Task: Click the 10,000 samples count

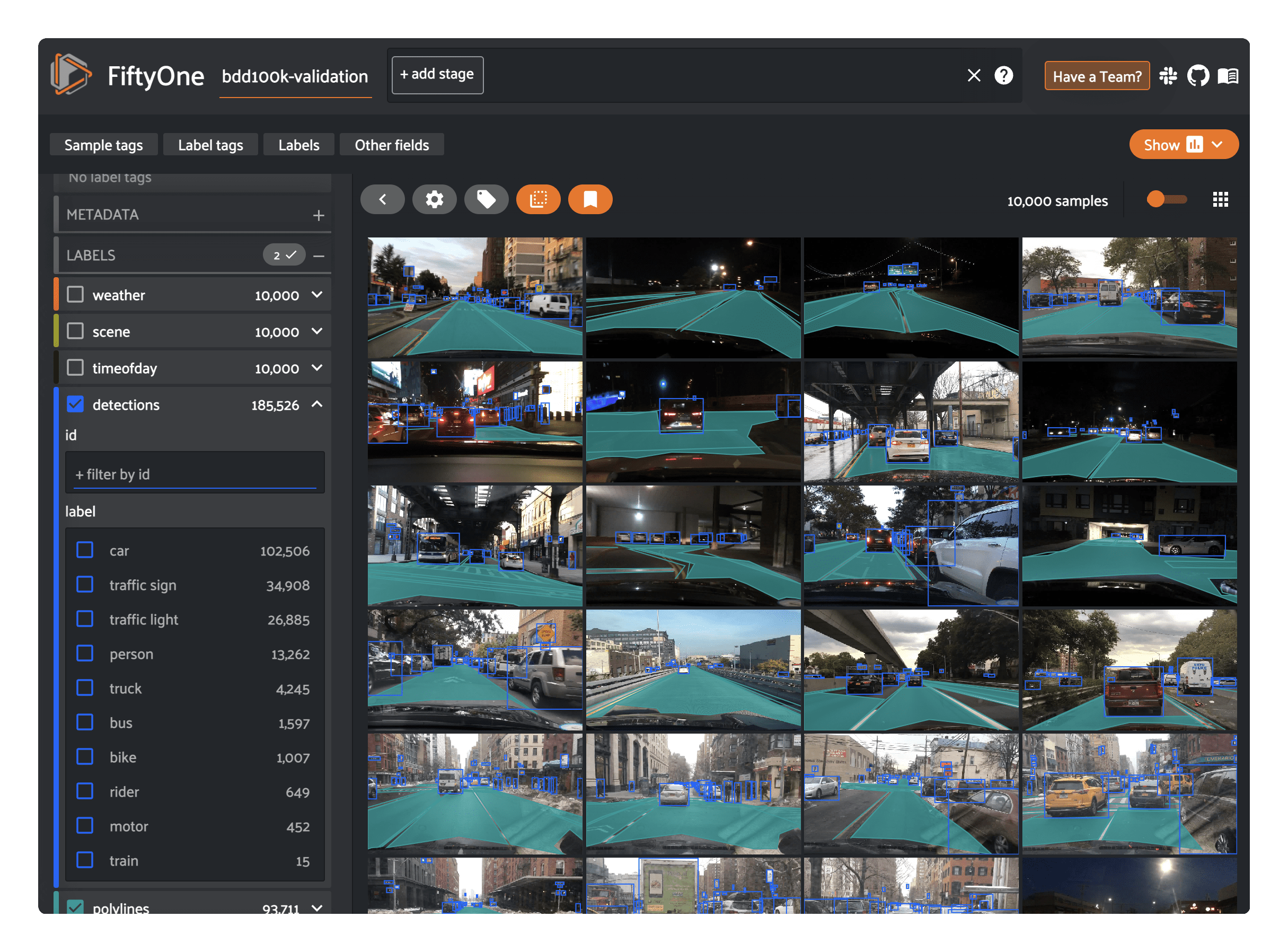Action: click(x=1057, y=200)
